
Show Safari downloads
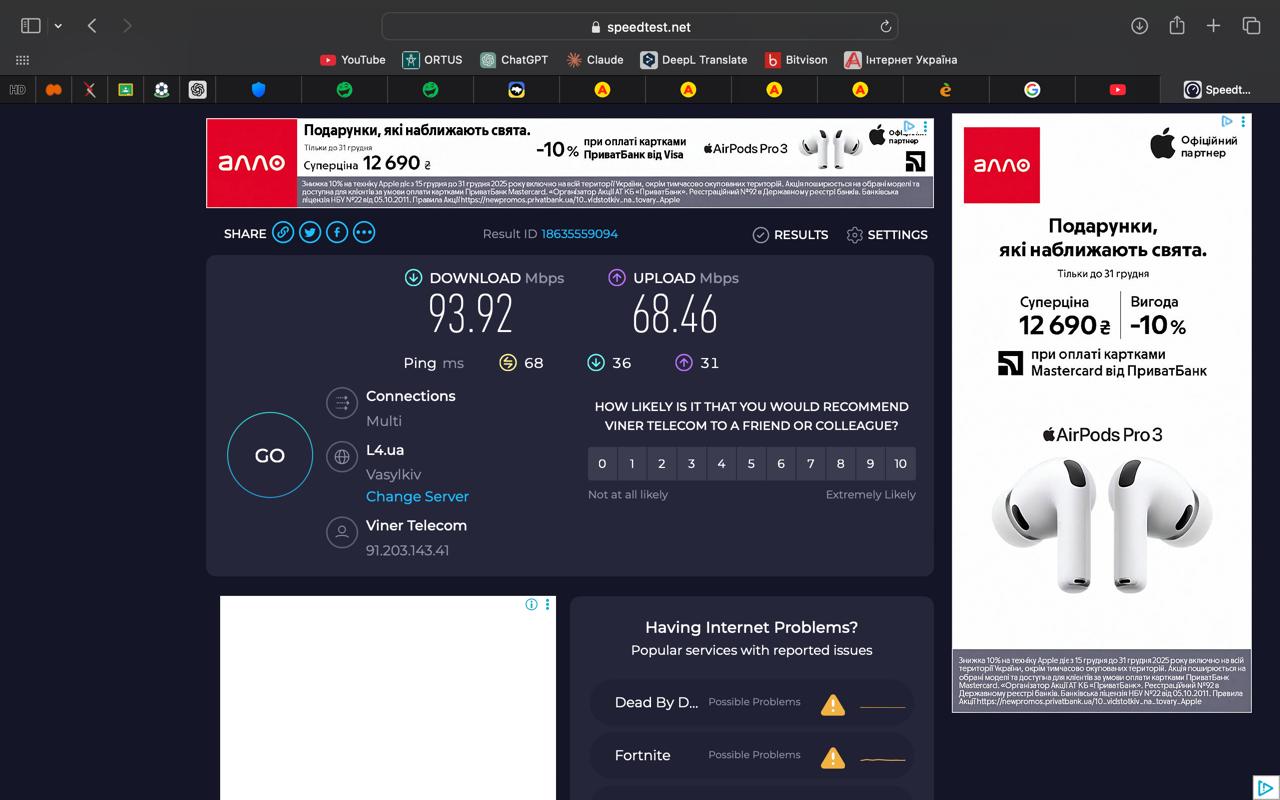pyautogui.click(x=1139, y=26)
